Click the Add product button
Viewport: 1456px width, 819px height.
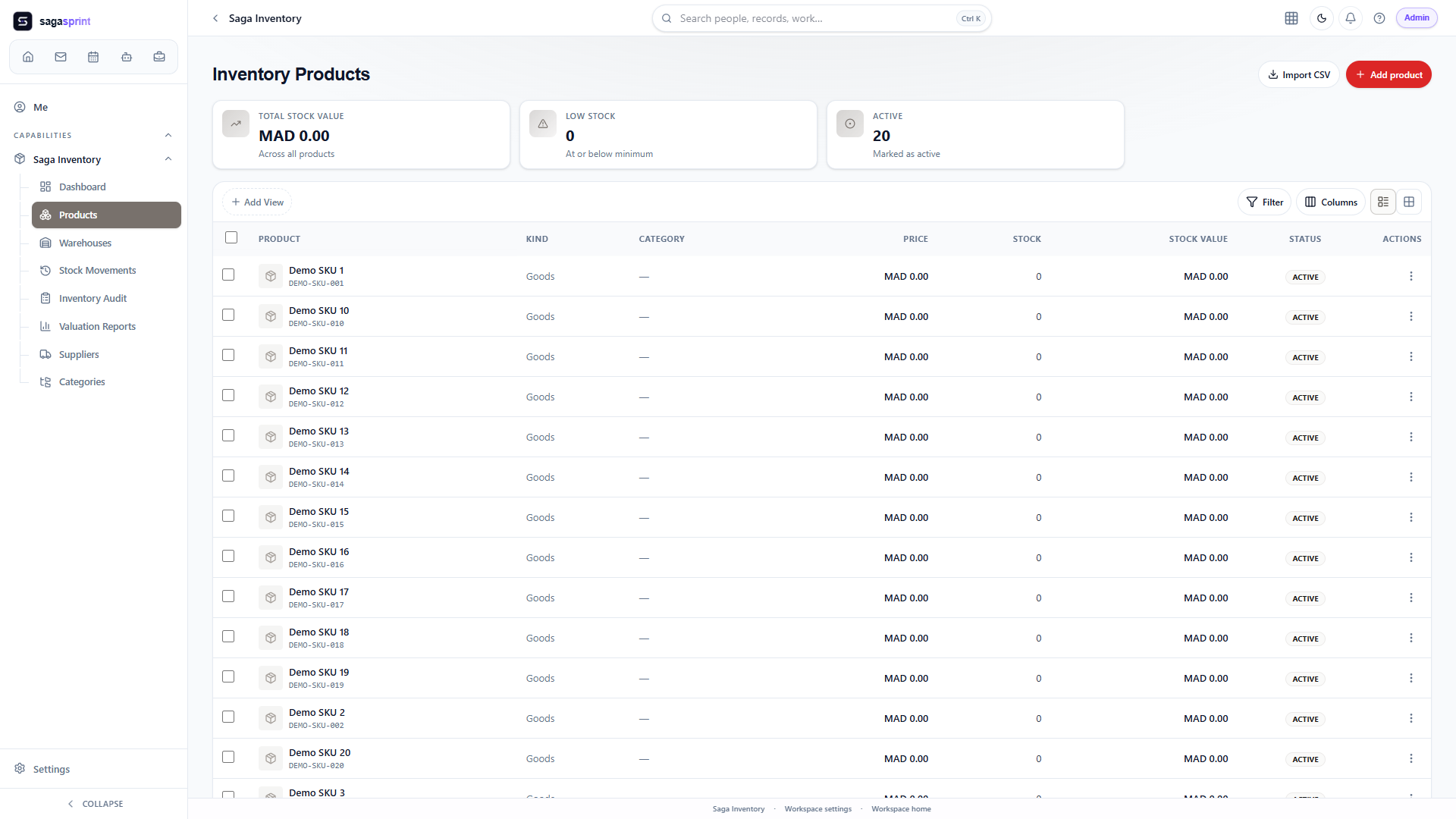(1389, 74)
